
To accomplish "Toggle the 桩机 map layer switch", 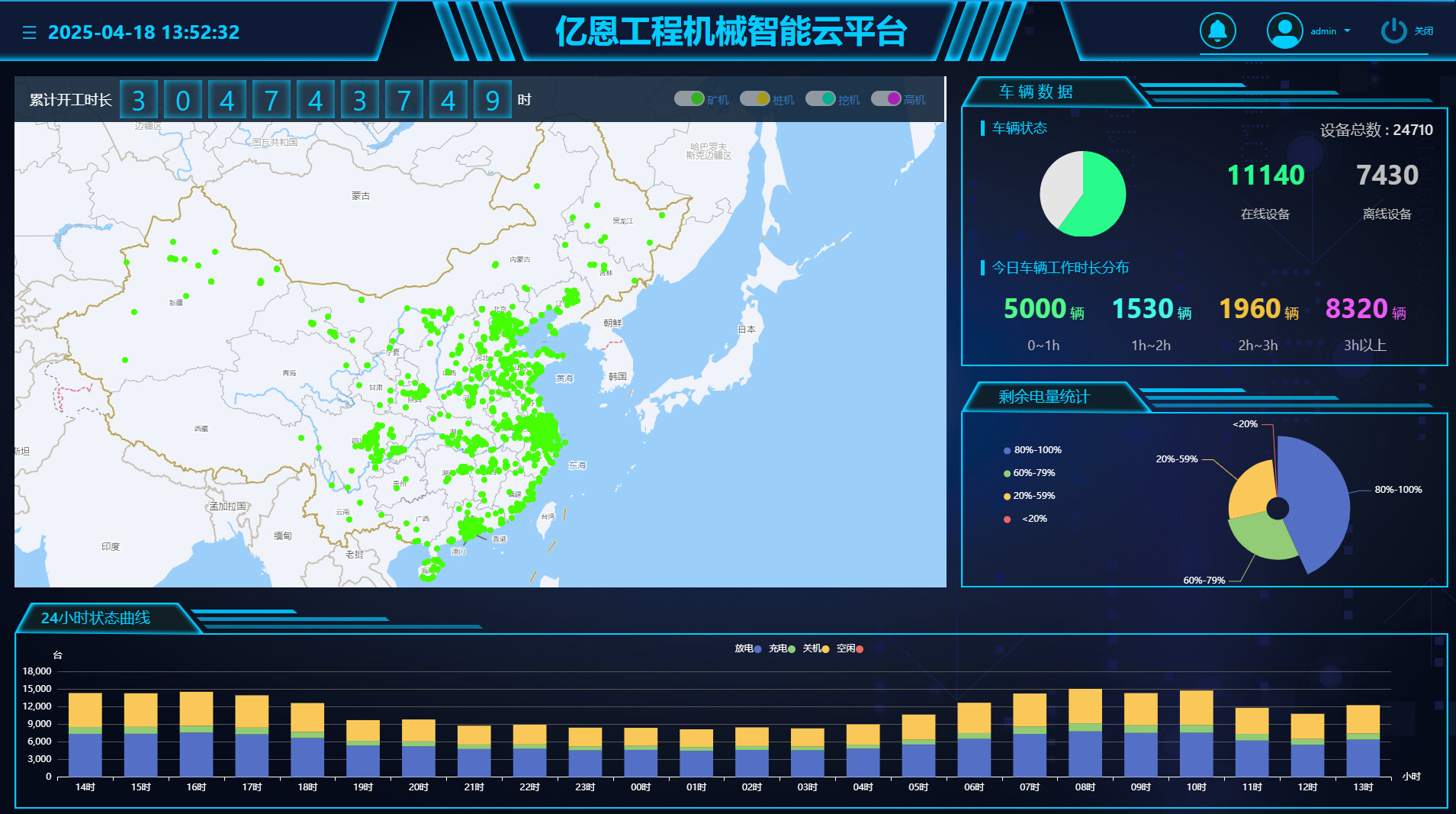I will click(754, 99).
